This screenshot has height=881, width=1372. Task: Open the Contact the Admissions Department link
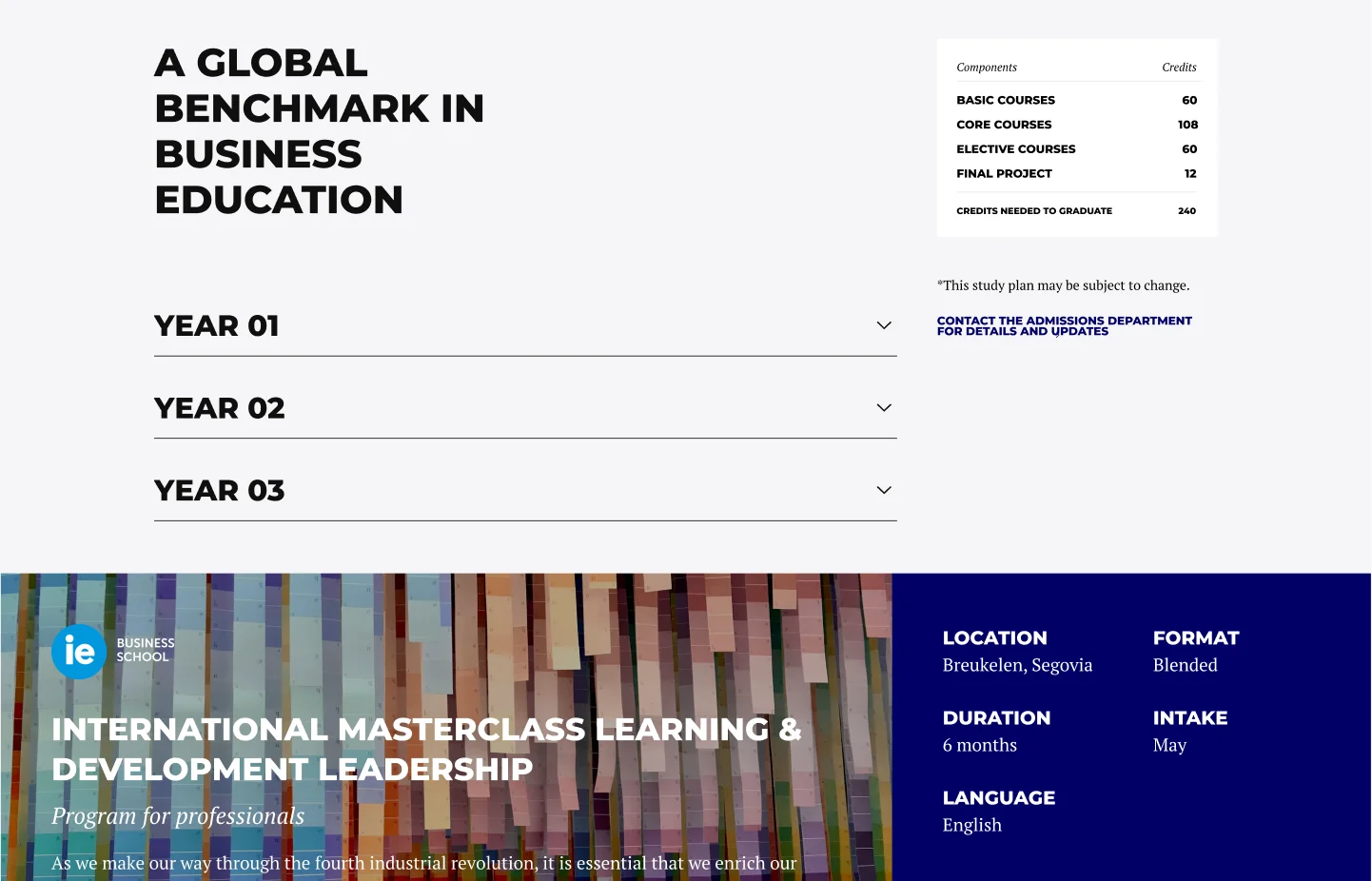(x=1064, y=325)
